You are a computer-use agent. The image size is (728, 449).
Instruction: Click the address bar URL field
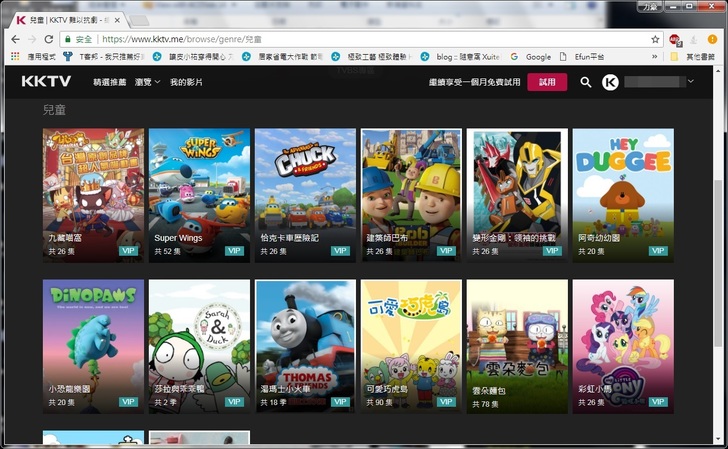pyautogui.click(x=362, y=39)
